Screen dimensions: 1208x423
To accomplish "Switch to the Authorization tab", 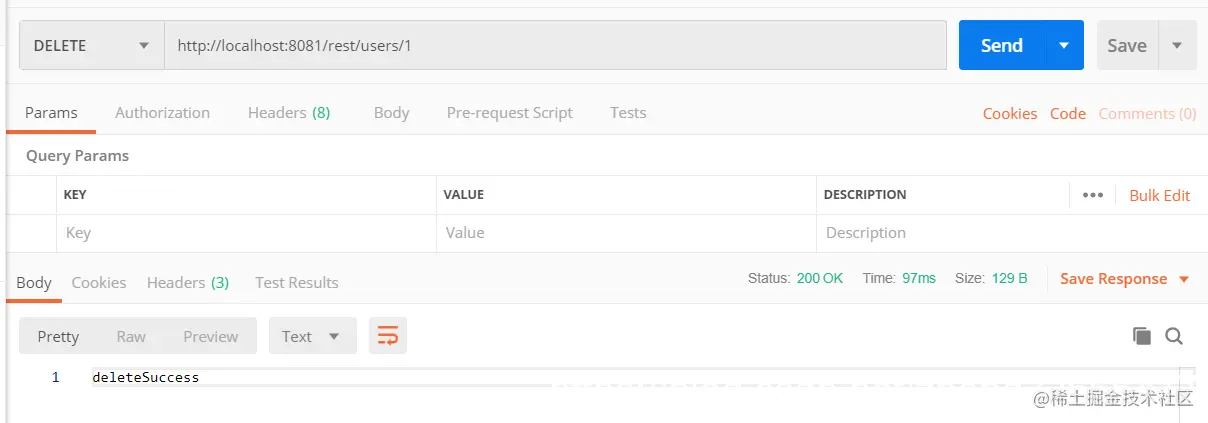I will click(x=162, y=113).
